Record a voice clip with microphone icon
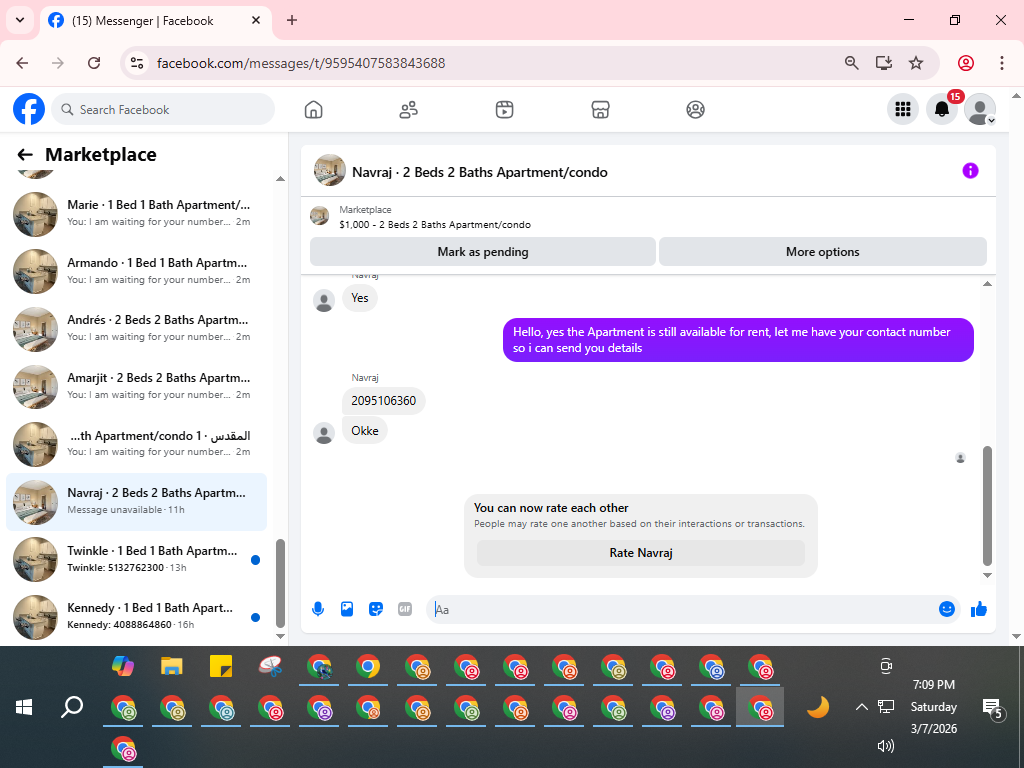The image size is (1024, 768). coord(318,609)
